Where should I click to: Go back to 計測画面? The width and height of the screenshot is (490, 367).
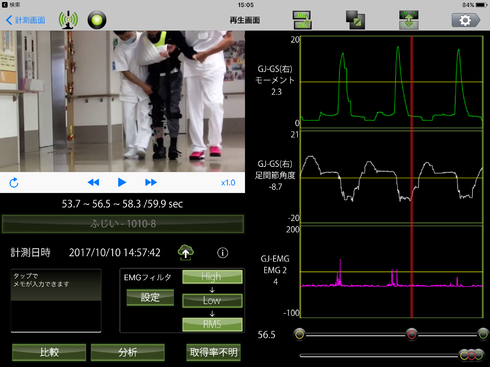[26, 20]
